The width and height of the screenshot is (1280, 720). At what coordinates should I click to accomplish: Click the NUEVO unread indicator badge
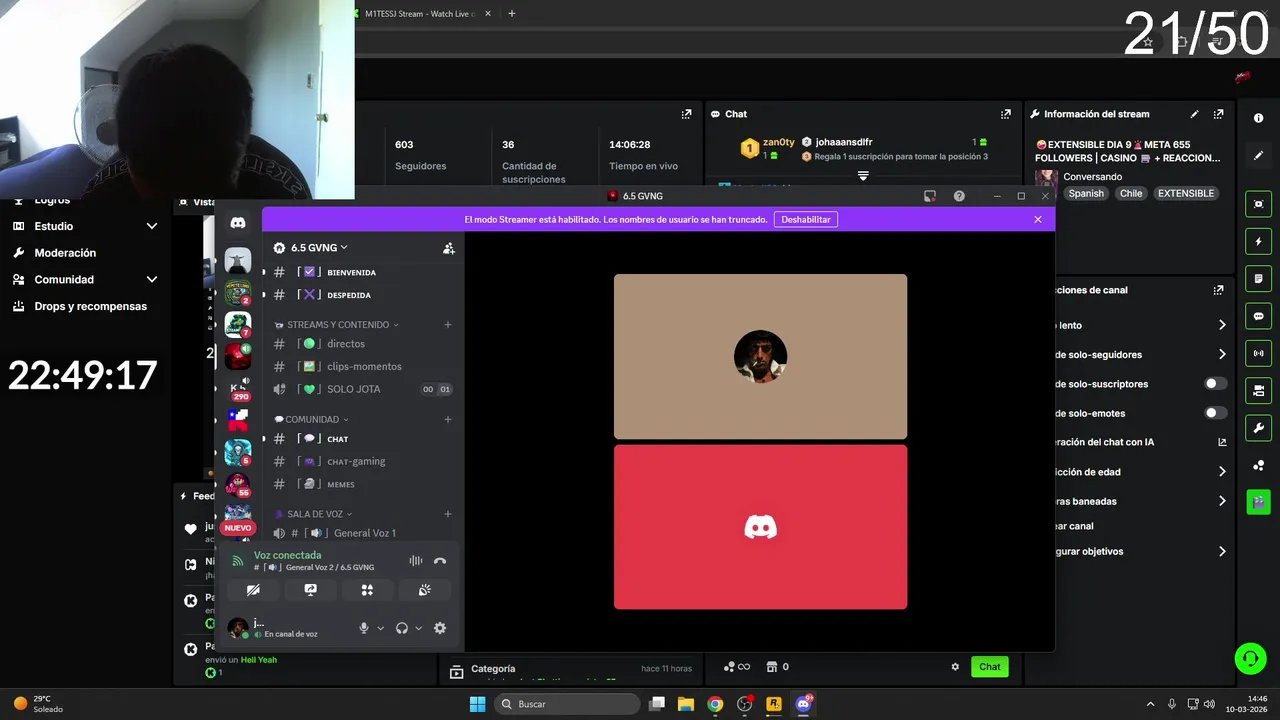point(238,528)
